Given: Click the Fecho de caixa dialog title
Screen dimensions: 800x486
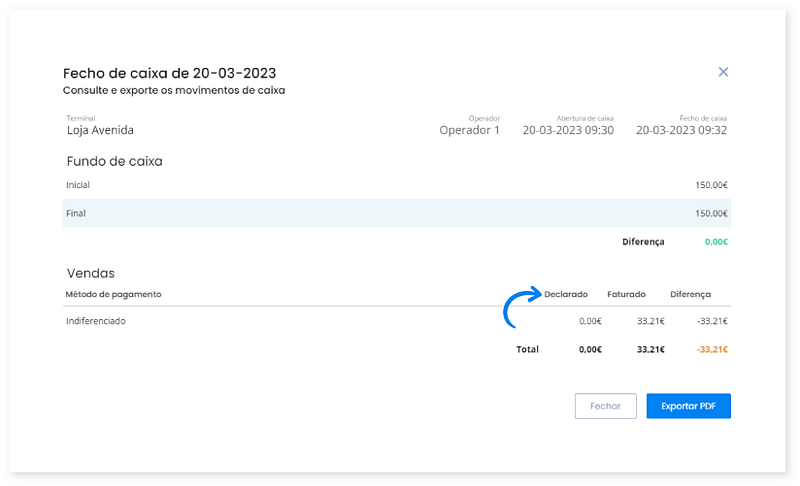Looking at the screenshot, I should [169, 73].
